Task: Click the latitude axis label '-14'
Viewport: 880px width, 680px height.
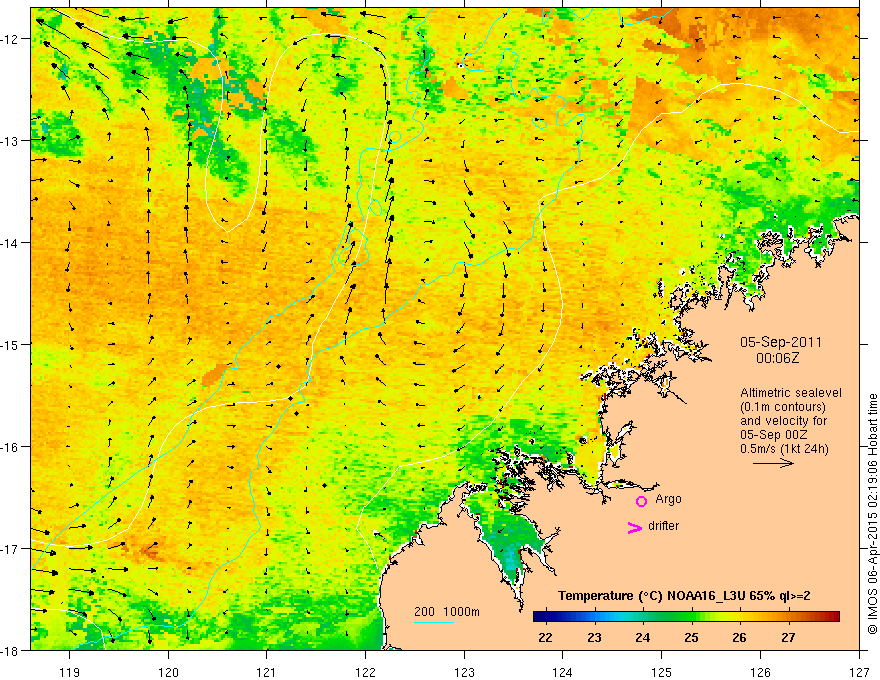Action: pos(11,242)
